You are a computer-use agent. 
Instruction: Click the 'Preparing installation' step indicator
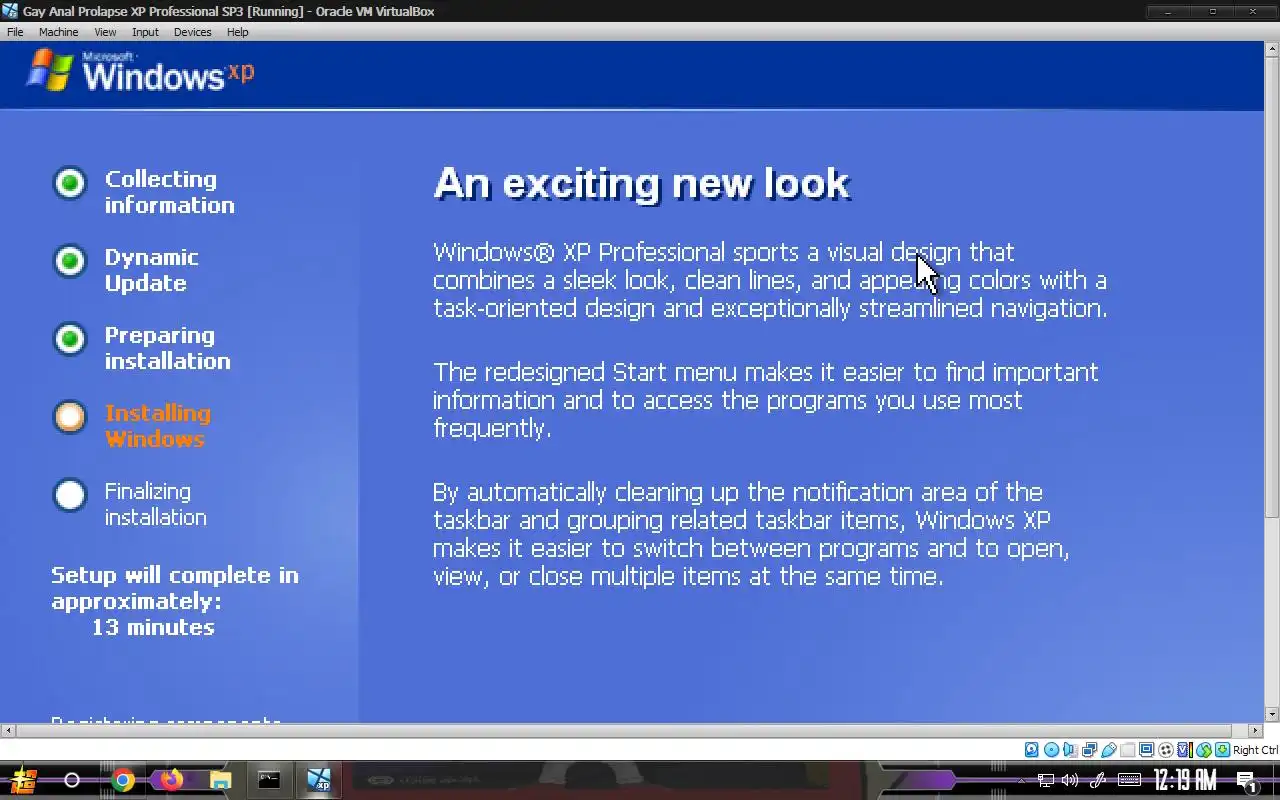[x=70, y=339]
